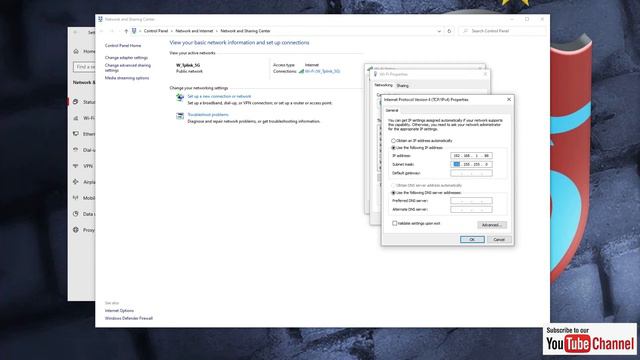Click Data usage icon in Settings sidebar
The image size is (640, 360).
point(76,214)
